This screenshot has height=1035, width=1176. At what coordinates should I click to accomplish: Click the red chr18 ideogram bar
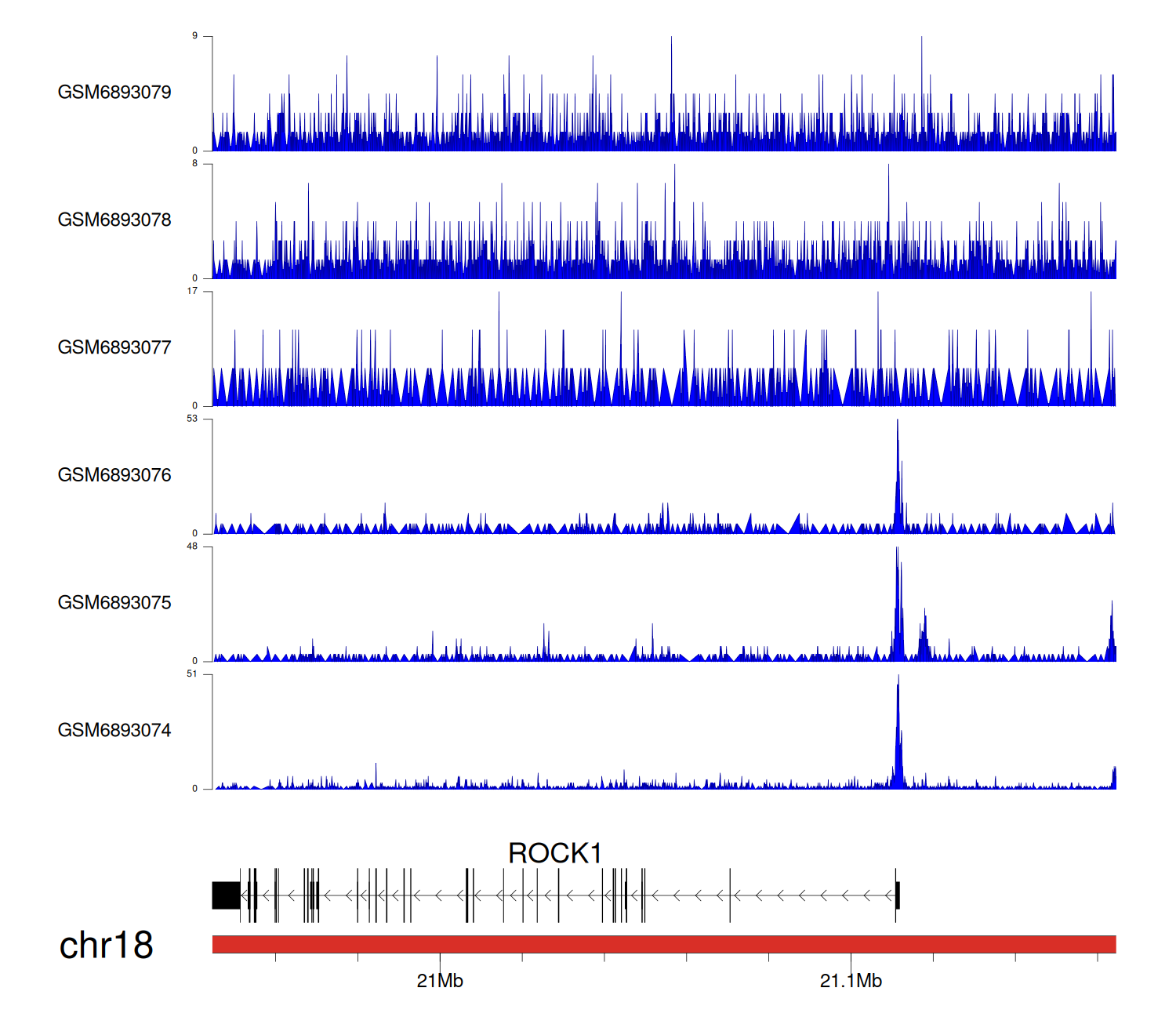tap(663, 944)
